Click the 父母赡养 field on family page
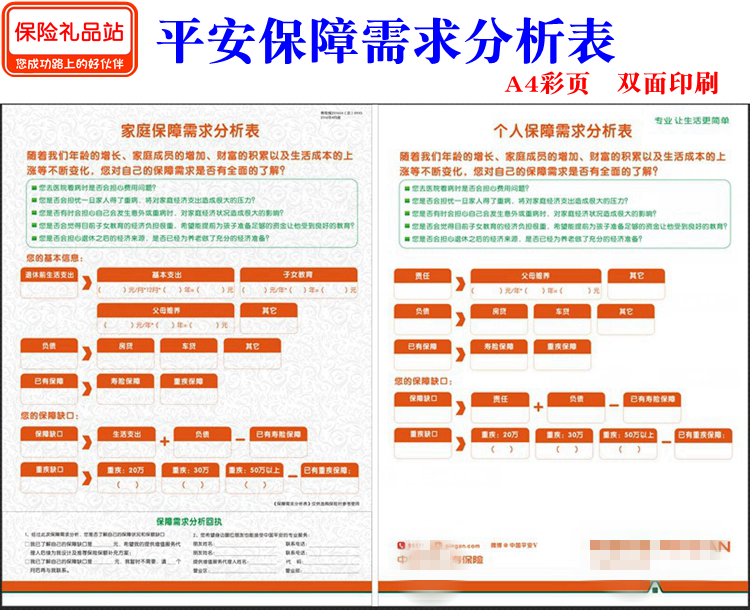The height and width of the screenshot is (610, 750). click(165, 318)
